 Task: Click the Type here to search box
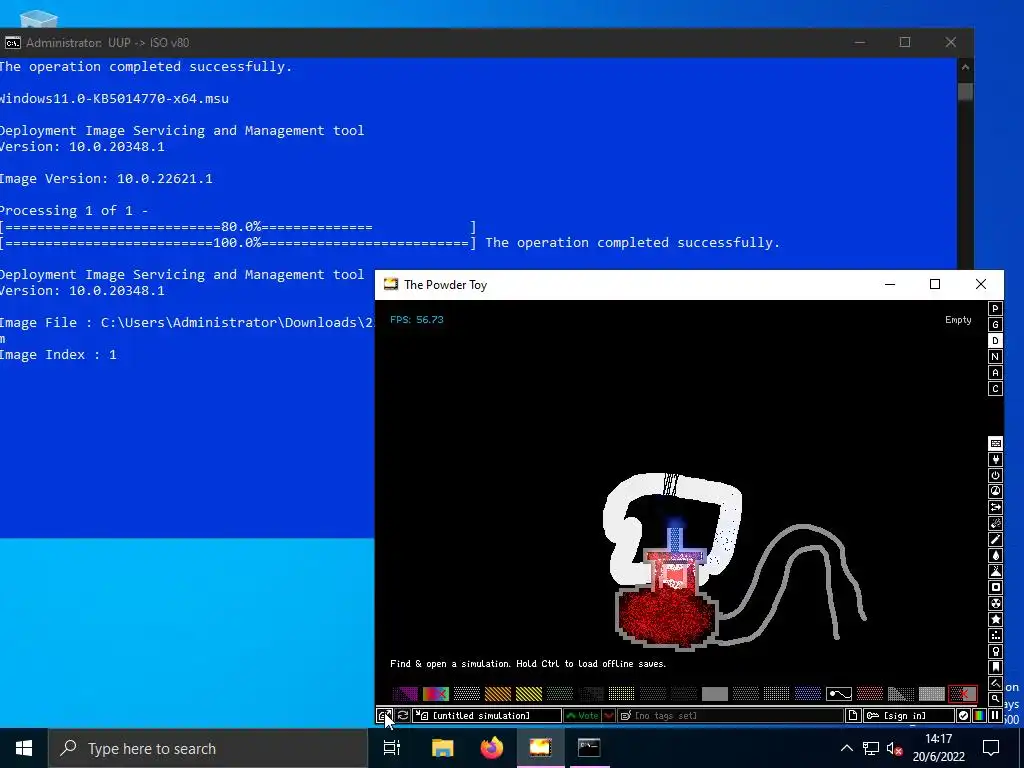[208, 748]
